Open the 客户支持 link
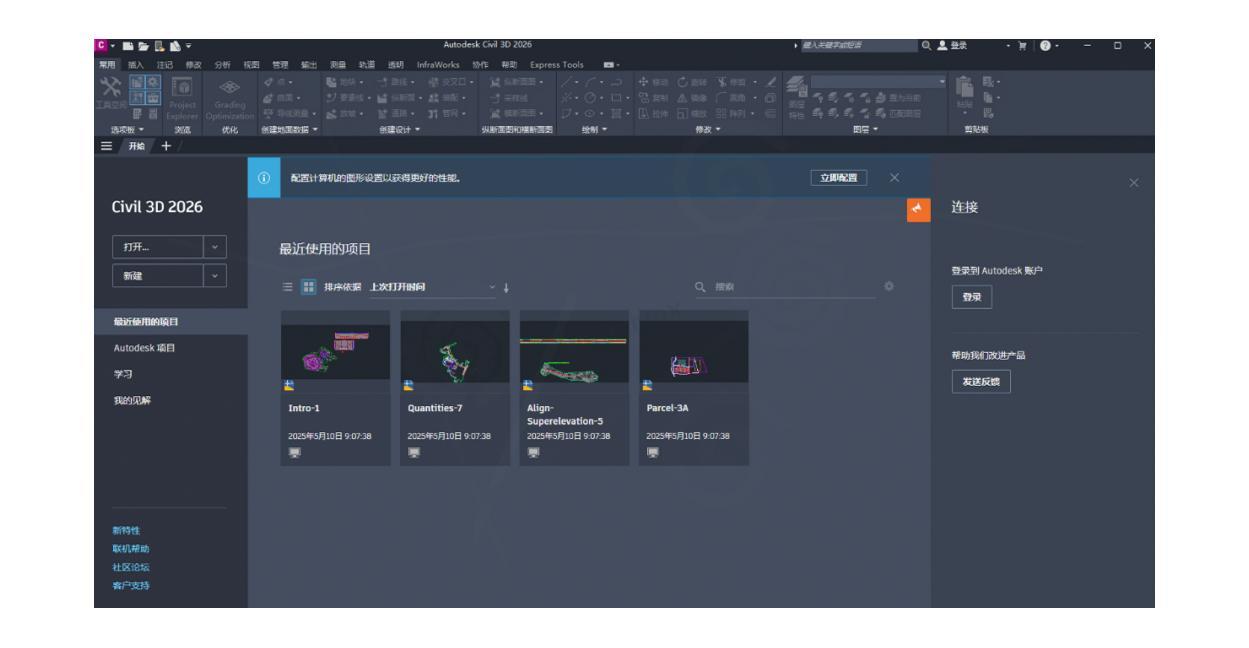Screen dimensions: 1249x648 coord(131,585)
